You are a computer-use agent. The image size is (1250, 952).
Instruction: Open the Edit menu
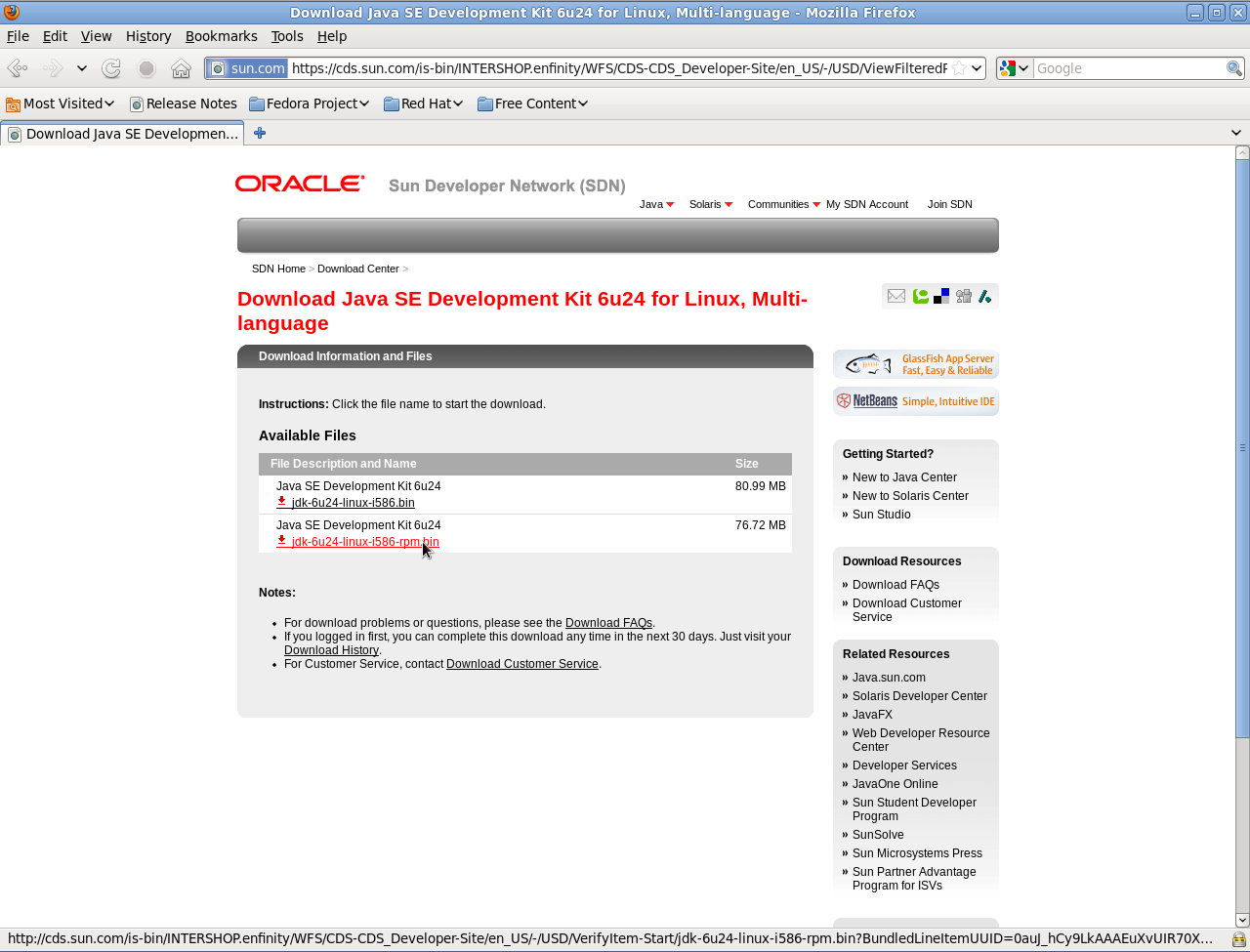click(x=55, y=36)
